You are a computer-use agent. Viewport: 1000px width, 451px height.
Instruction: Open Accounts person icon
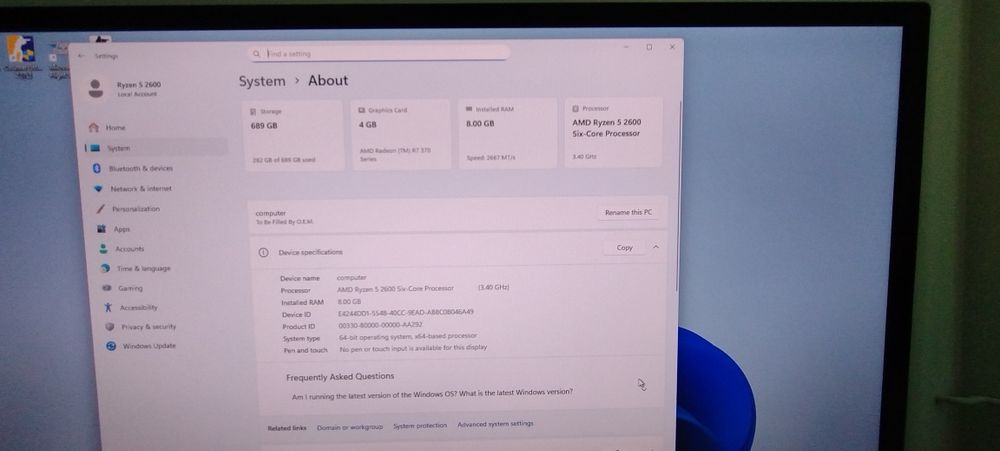tap(103, 249)
